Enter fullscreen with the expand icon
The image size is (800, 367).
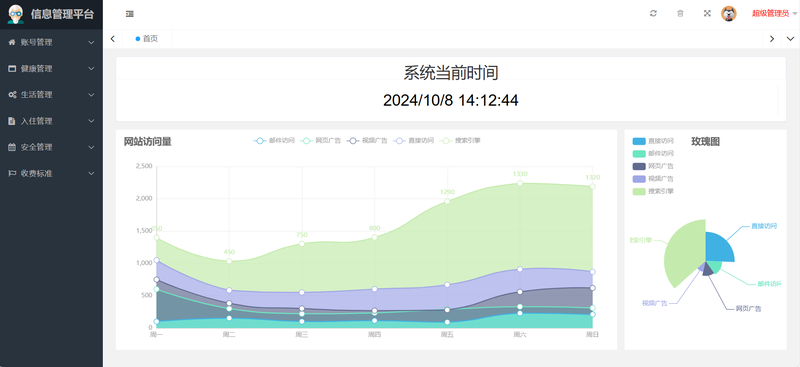(x=707, y=13)
